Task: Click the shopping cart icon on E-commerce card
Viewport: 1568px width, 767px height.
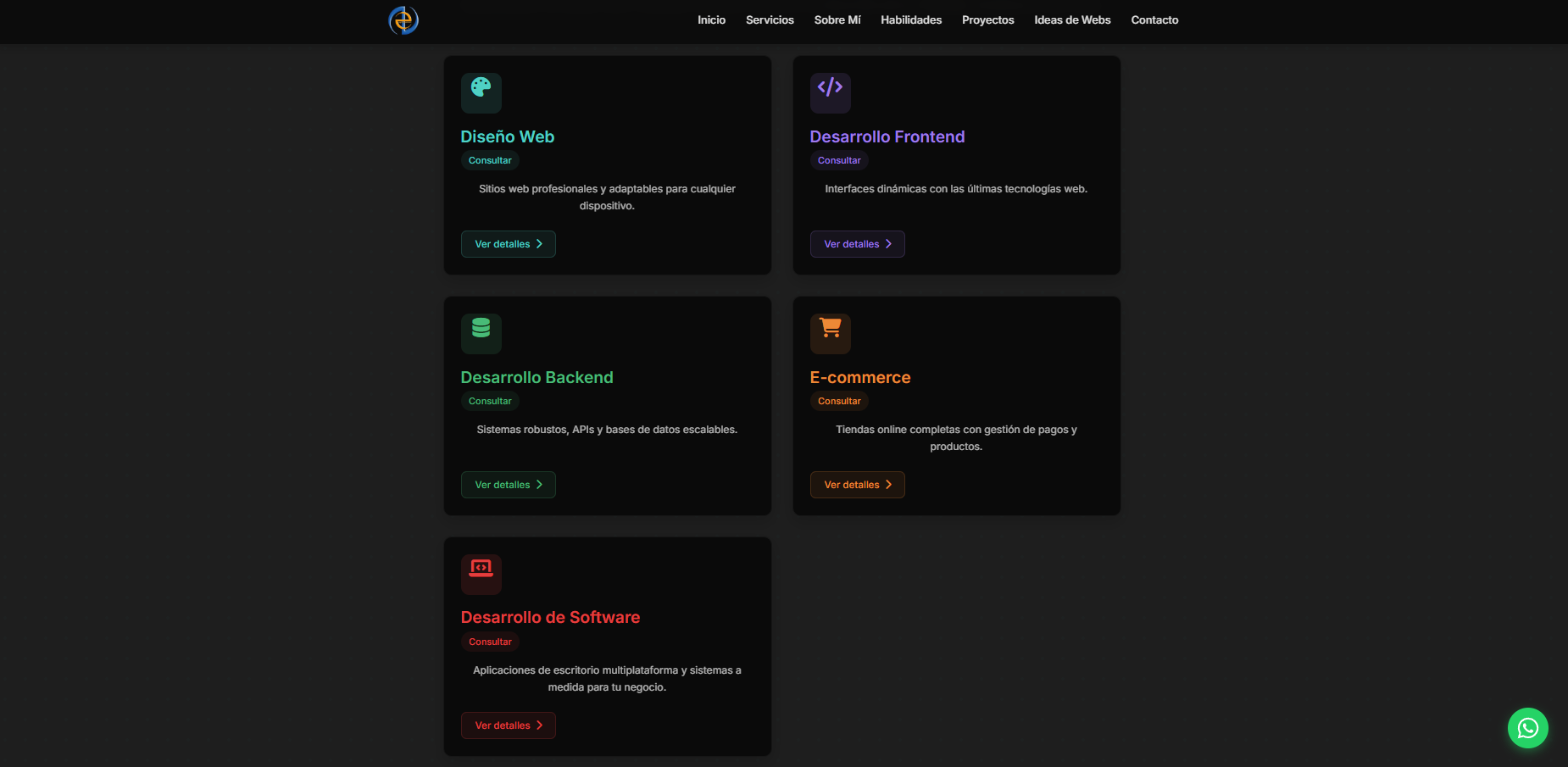Action: pyautogui.click(x=831, y=328)
